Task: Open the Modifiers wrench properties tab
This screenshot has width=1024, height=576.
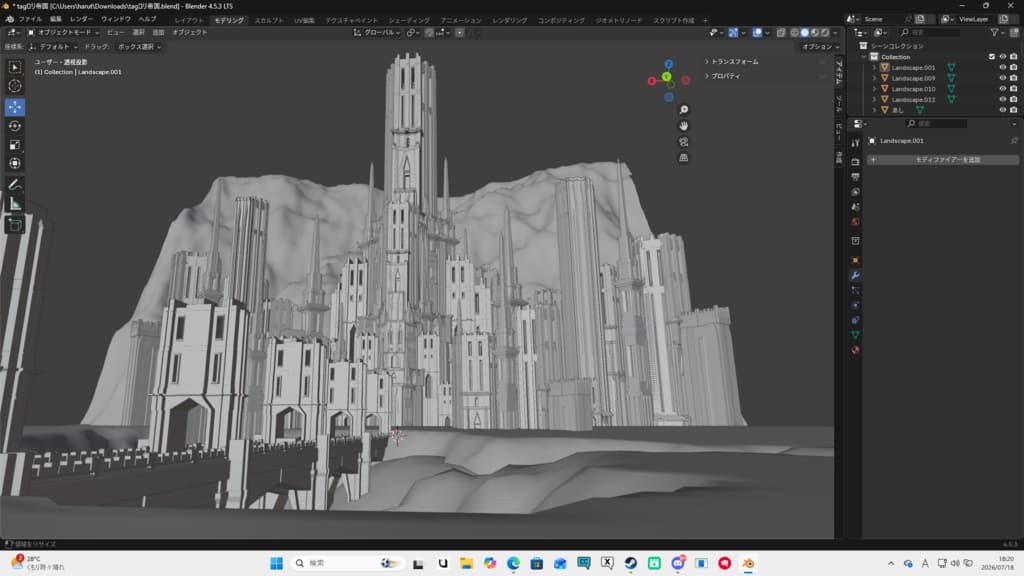Action: pos(855,276)
